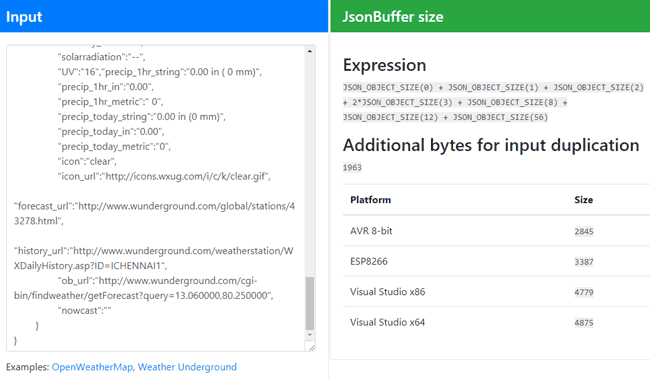The height and width of the screenshot is (379, 650).
Task: Click the 2845 size value for AVR
Action: coord(584,231)
